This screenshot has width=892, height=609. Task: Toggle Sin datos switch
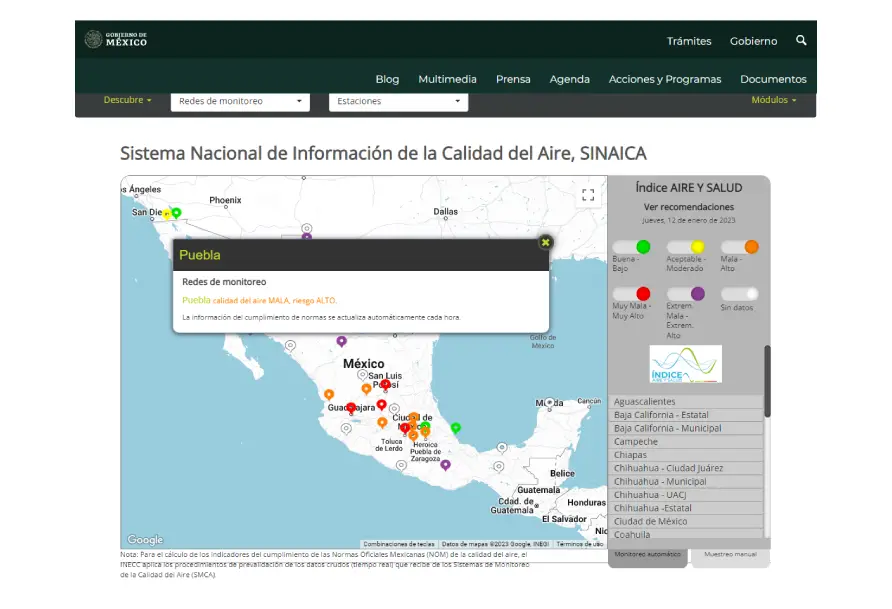(x=740, y=294)
